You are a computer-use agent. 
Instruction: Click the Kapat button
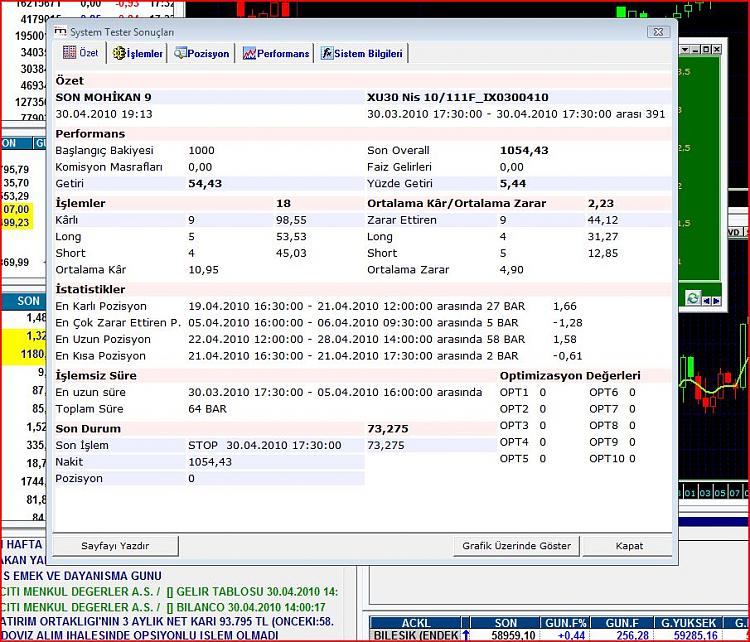click(629, 546)
